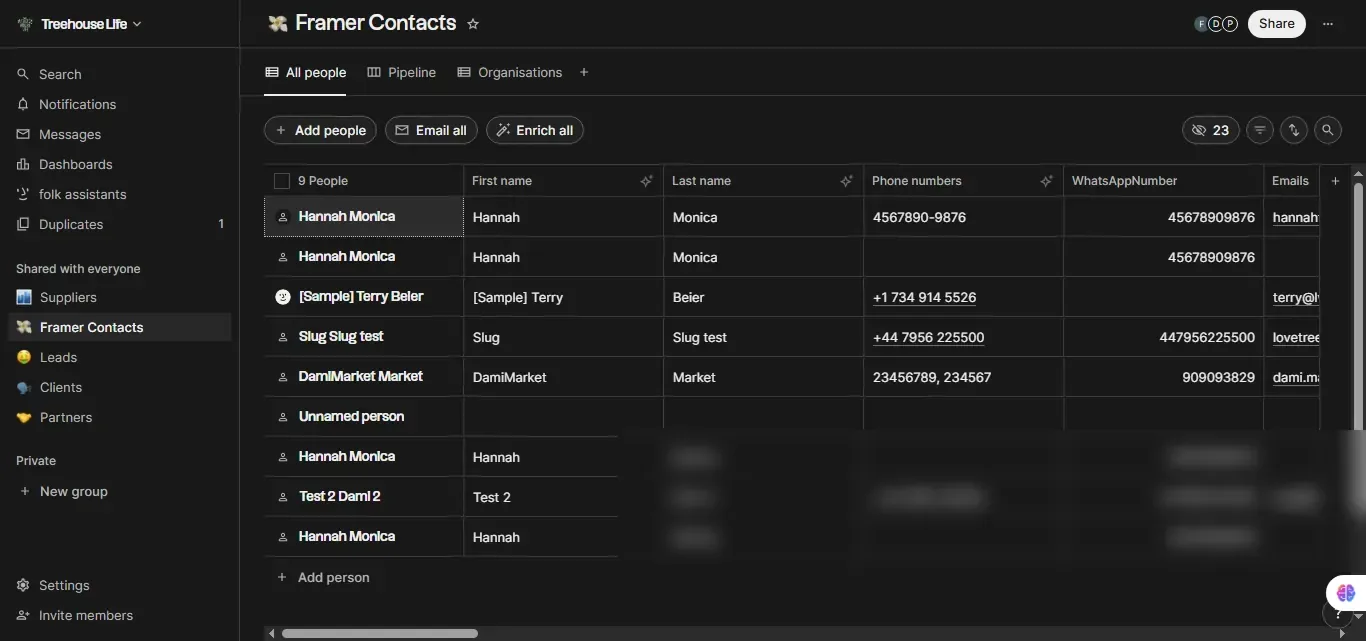The image size is (1366, 641).
Task: Open the DamiMarket Market contact
Action: coord(360,376)
